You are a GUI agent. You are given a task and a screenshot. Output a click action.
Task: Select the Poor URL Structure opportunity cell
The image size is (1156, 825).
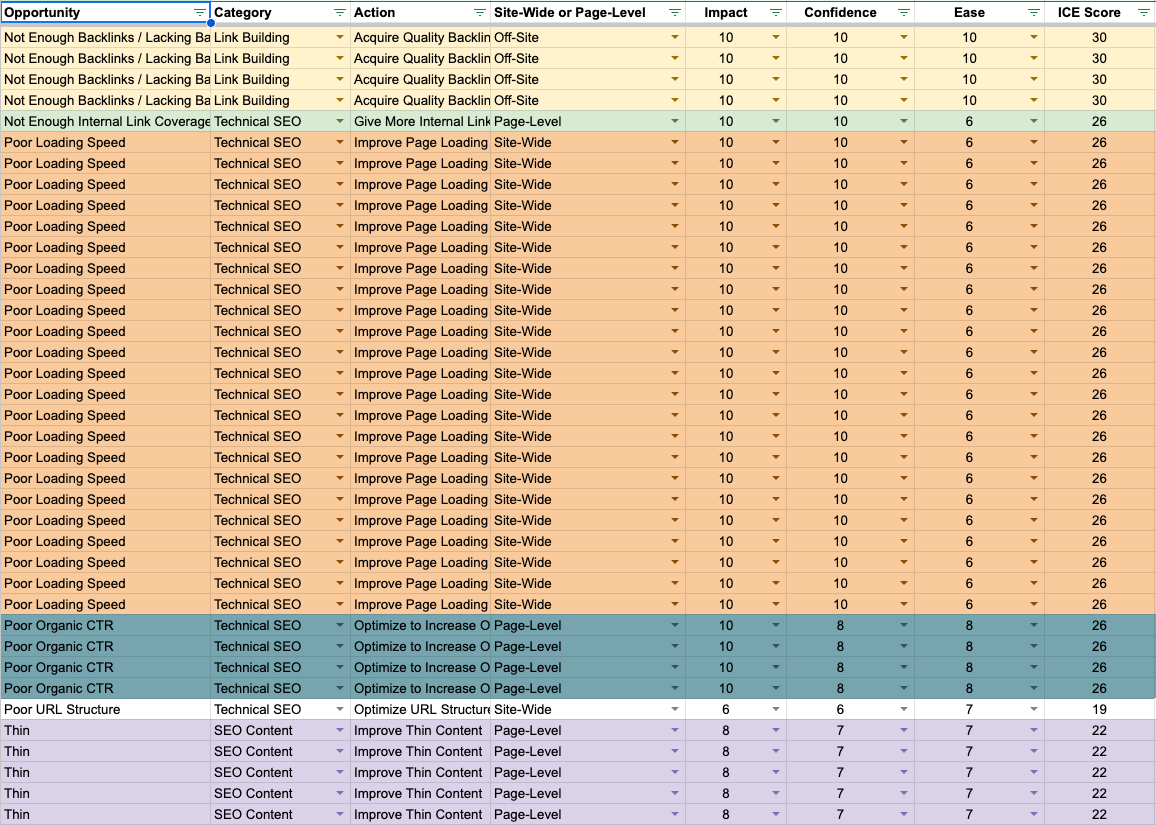pos(100,710)
